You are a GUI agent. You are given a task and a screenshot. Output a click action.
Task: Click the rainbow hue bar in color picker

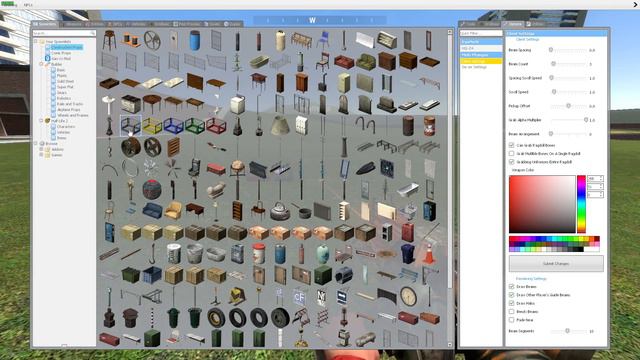tap(581, 204)
